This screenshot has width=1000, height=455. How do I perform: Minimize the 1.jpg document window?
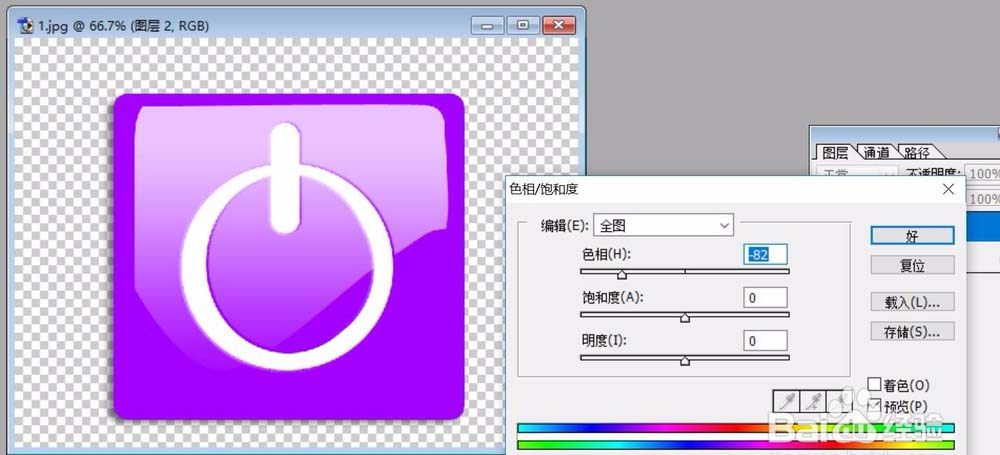tap(488, 26)
